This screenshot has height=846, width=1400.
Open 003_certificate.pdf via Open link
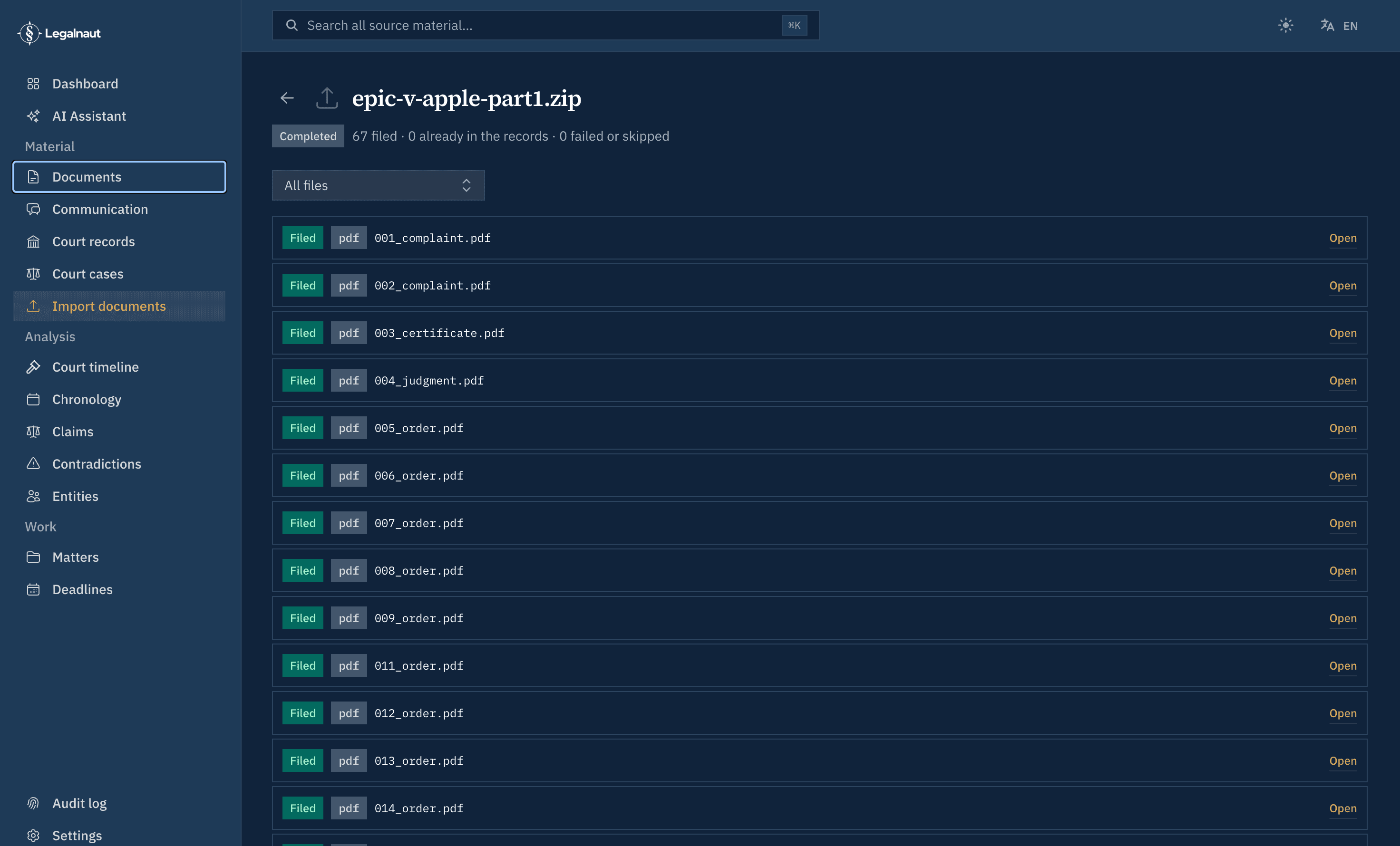(x=1342, y=333)
